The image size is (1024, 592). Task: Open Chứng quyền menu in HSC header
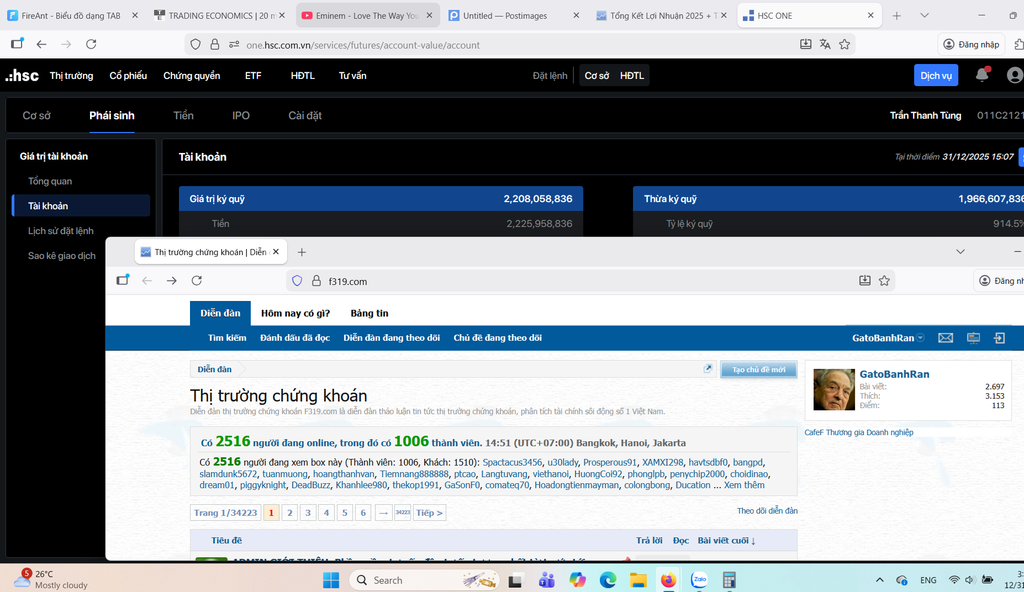191,76
